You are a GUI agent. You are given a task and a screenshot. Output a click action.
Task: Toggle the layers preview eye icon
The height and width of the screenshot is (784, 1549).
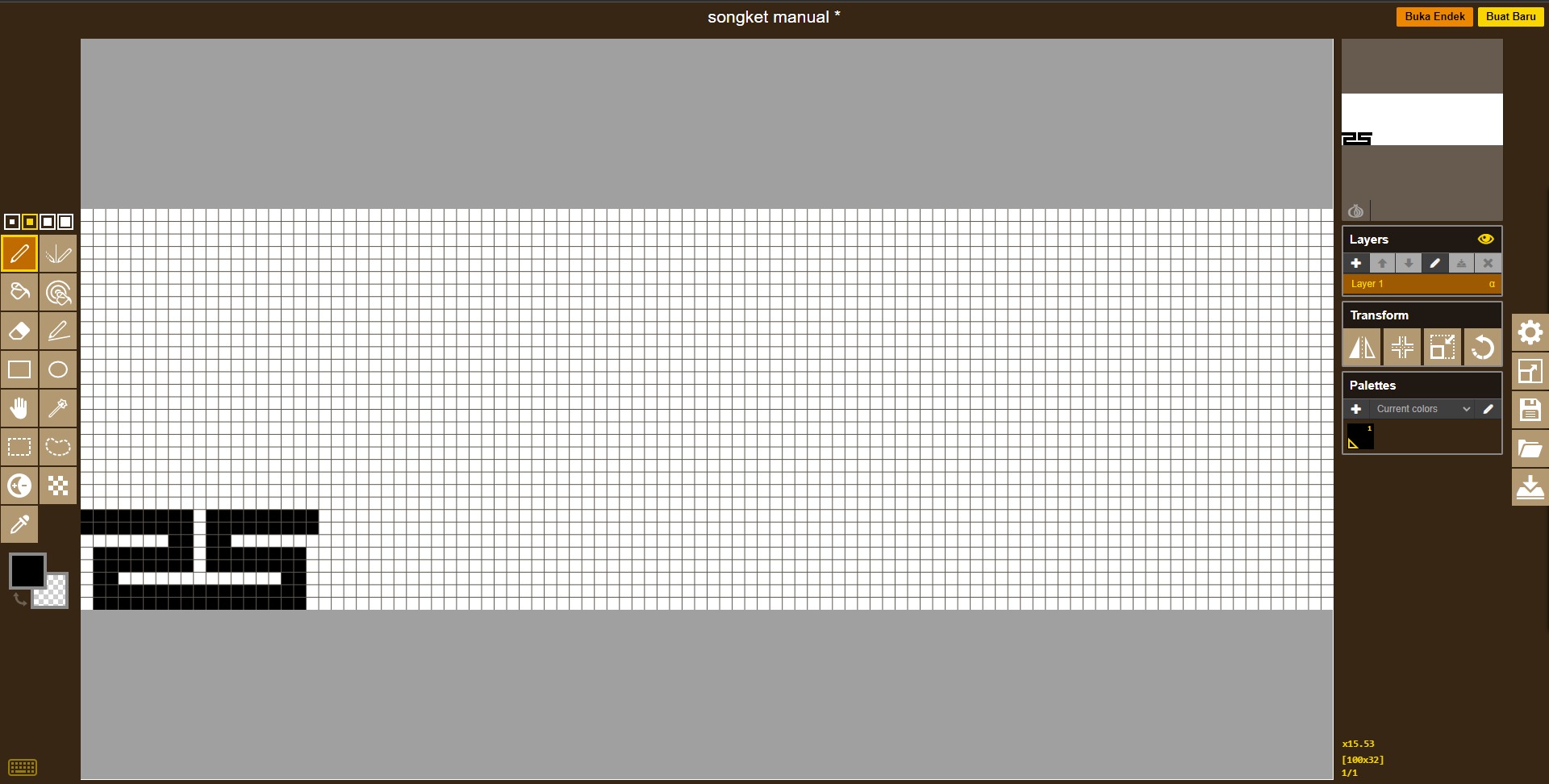point(1485,239)
